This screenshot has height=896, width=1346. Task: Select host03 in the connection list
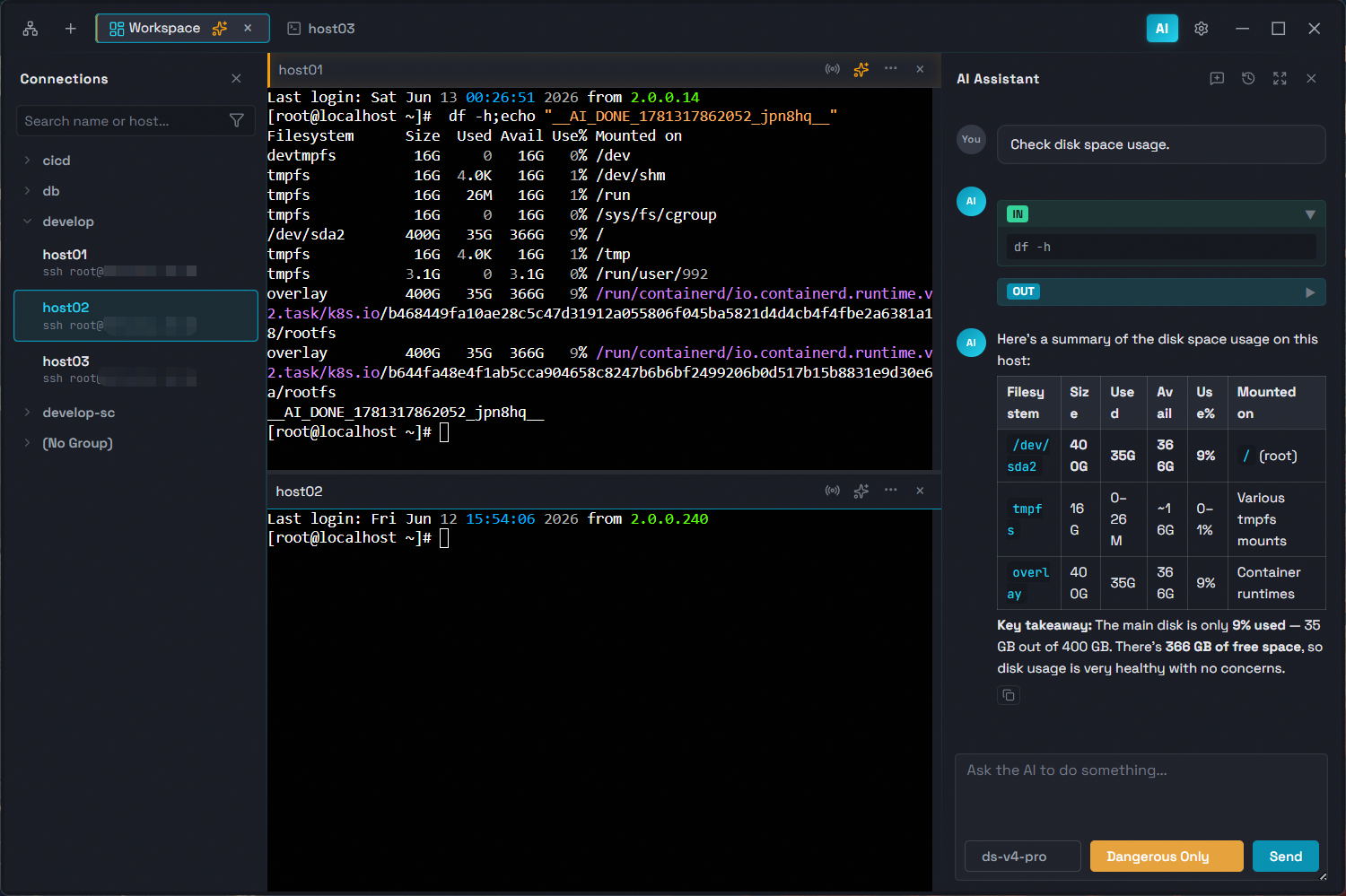coord(135,369)
